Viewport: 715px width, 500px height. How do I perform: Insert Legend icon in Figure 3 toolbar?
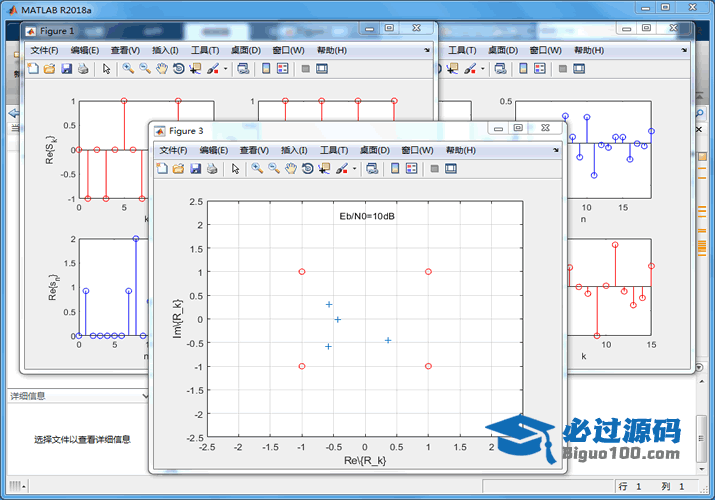click(411, 169)
